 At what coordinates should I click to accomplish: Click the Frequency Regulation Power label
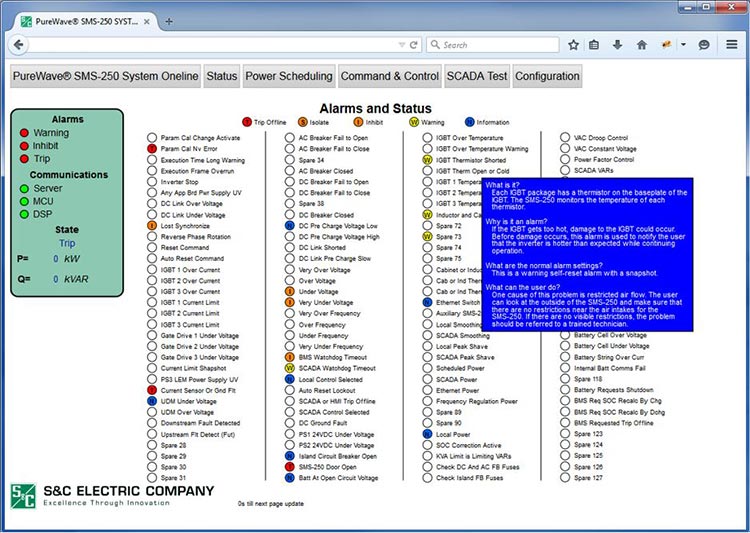tap(477, 401)
